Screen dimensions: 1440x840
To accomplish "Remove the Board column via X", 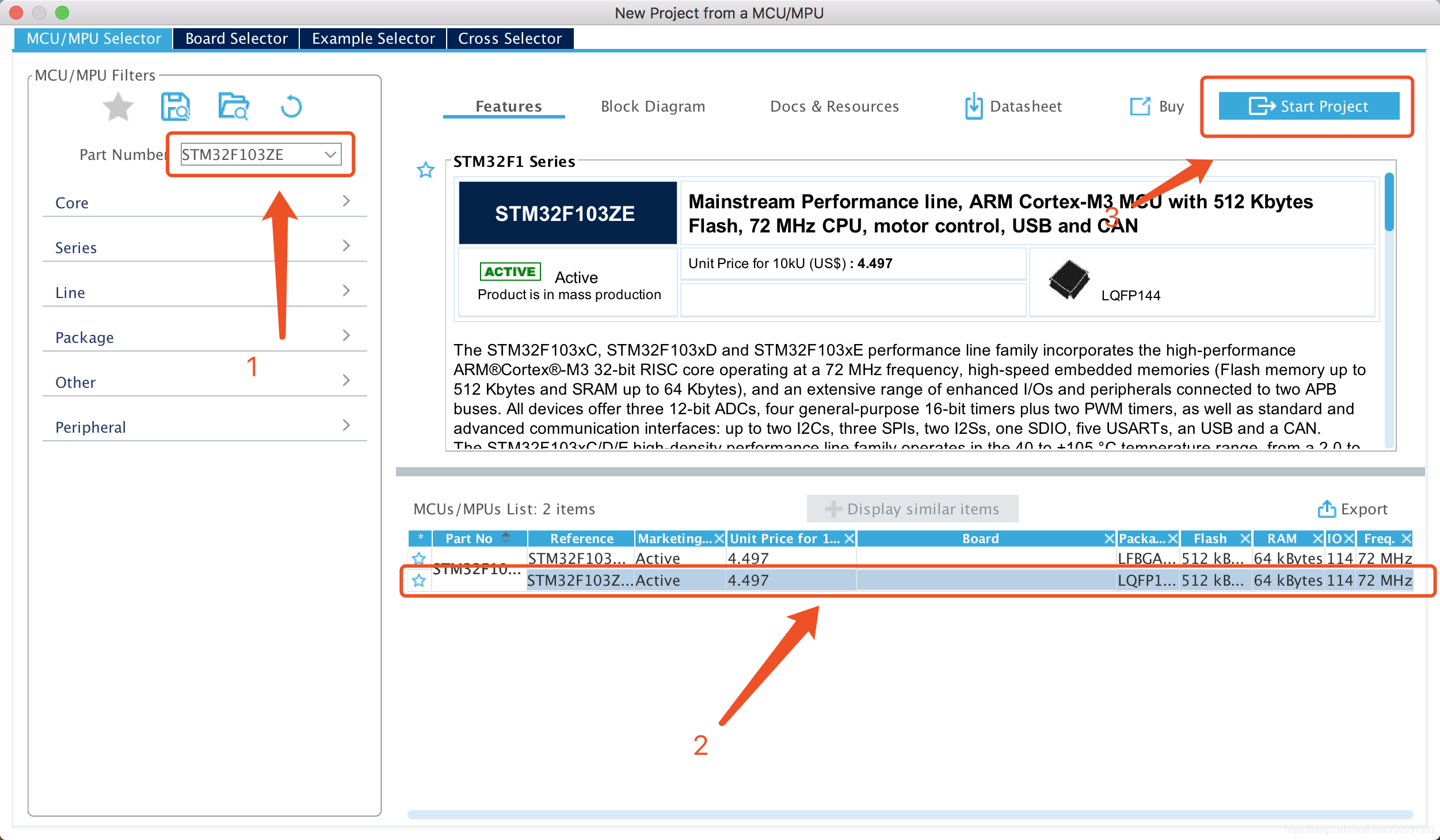I will pos(1110,539).
